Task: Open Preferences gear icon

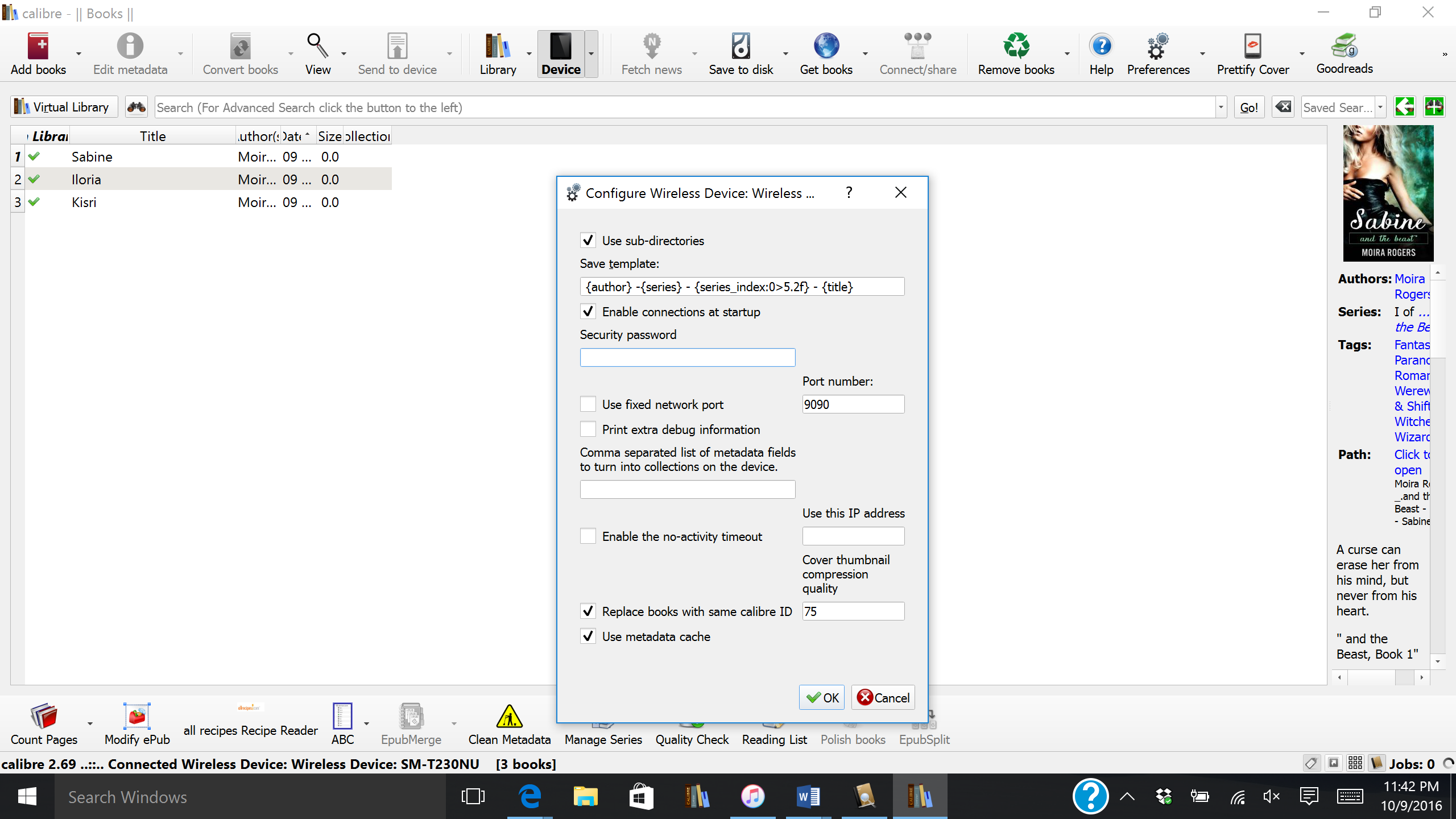Action: pos(1158,47)
